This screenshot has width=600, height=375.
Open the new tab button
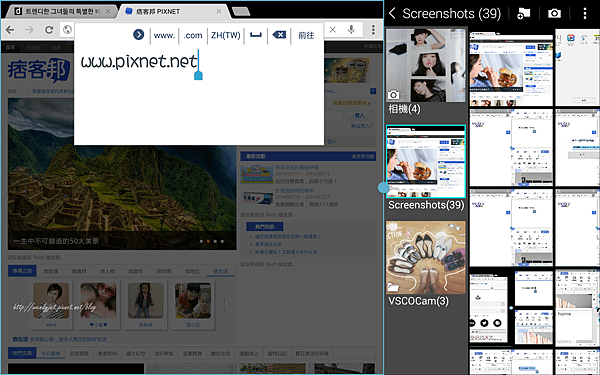click(x=241, y=11)
